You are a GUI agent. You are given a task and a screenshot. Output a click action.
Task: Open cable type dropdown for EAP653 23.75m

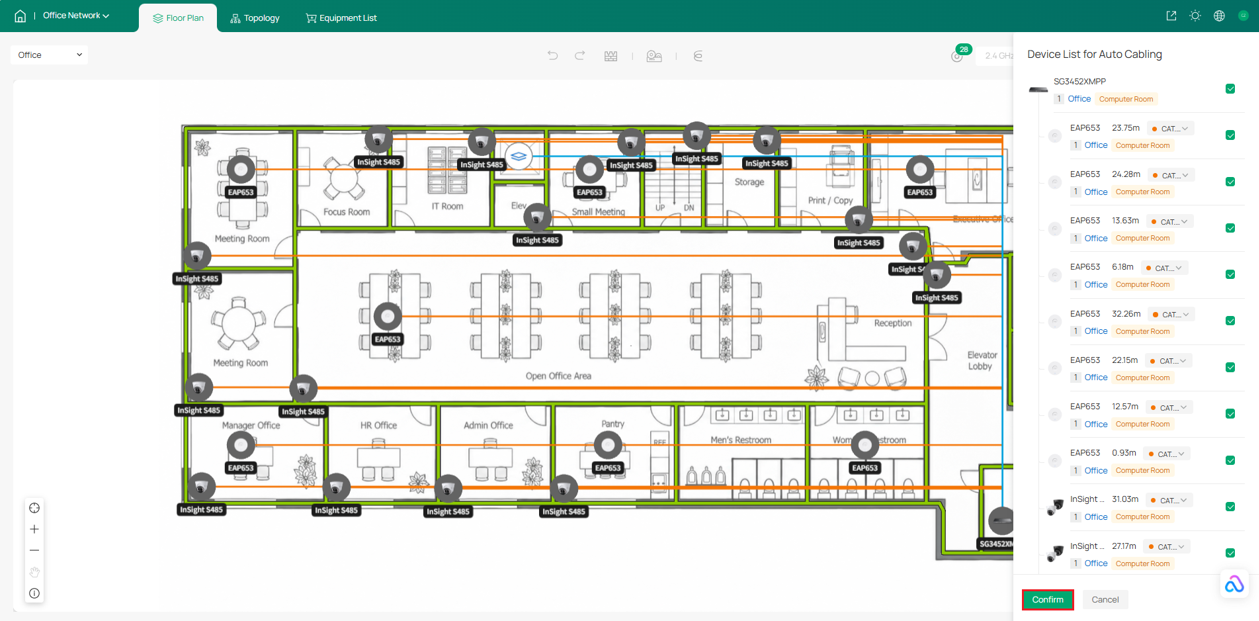click(1170, 128)
